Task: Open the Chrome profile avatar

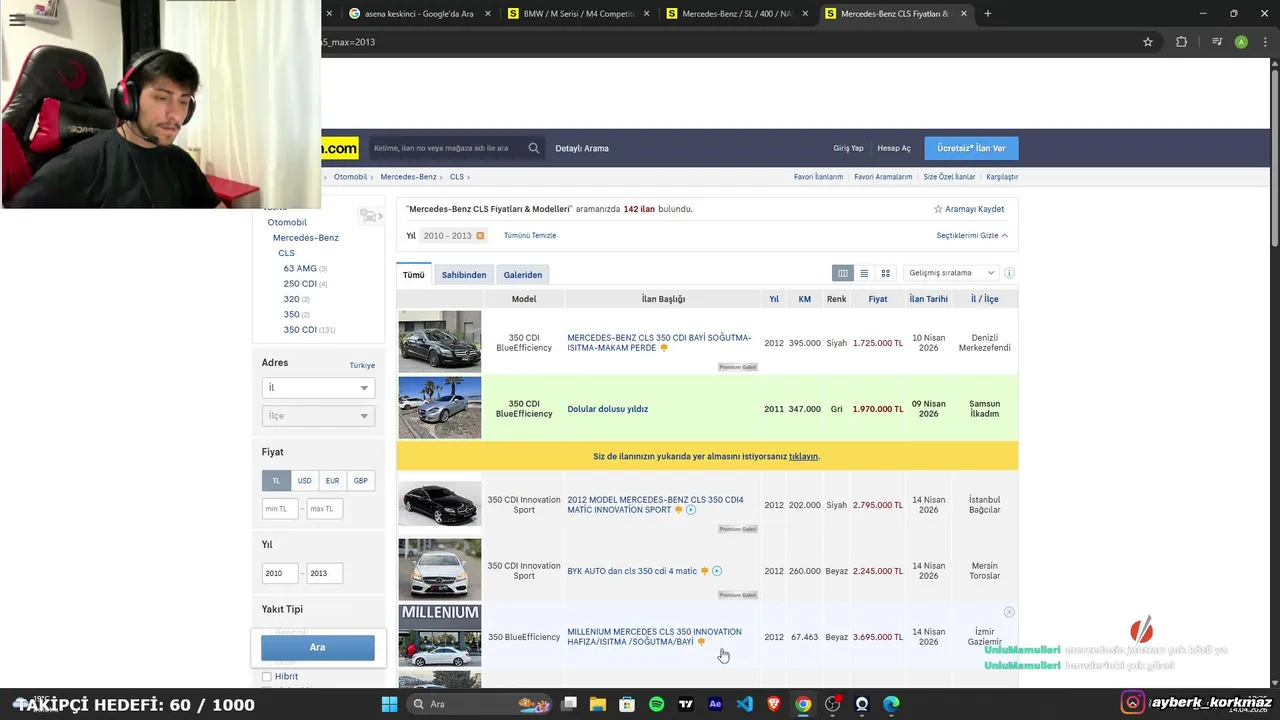Action: [x=1241, y=42]
